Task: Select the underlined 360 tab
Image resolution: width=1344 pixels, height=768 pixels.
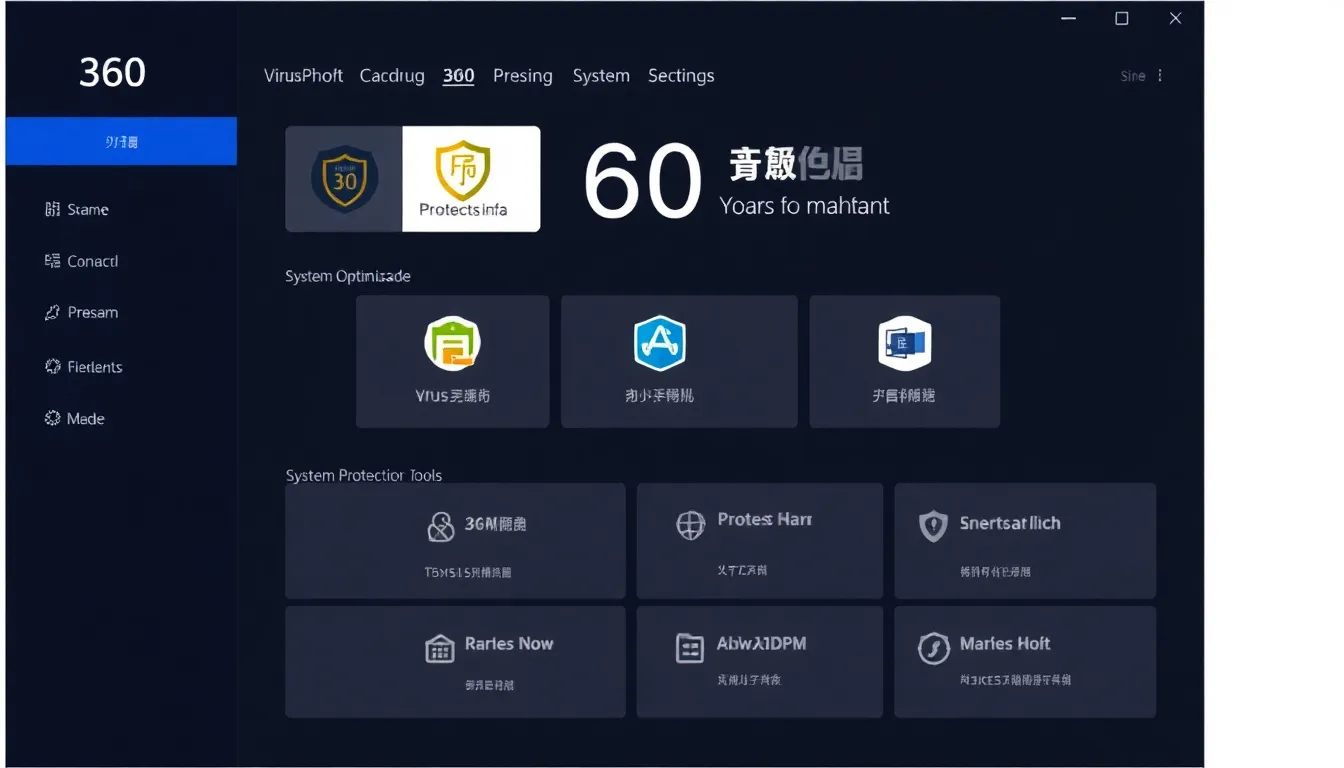Action: (458, 76)
